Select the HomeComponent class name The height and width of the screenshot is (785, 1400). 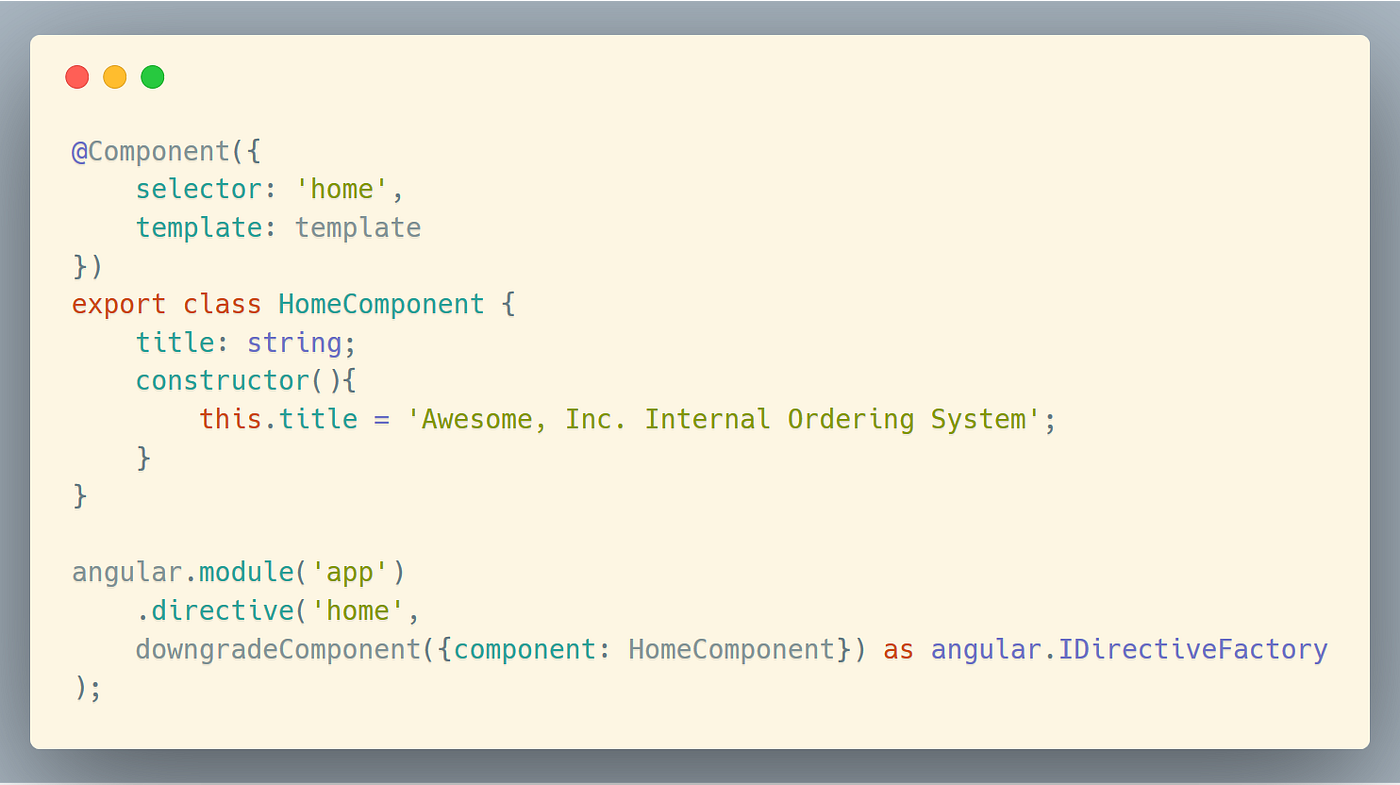click(381, 304)
